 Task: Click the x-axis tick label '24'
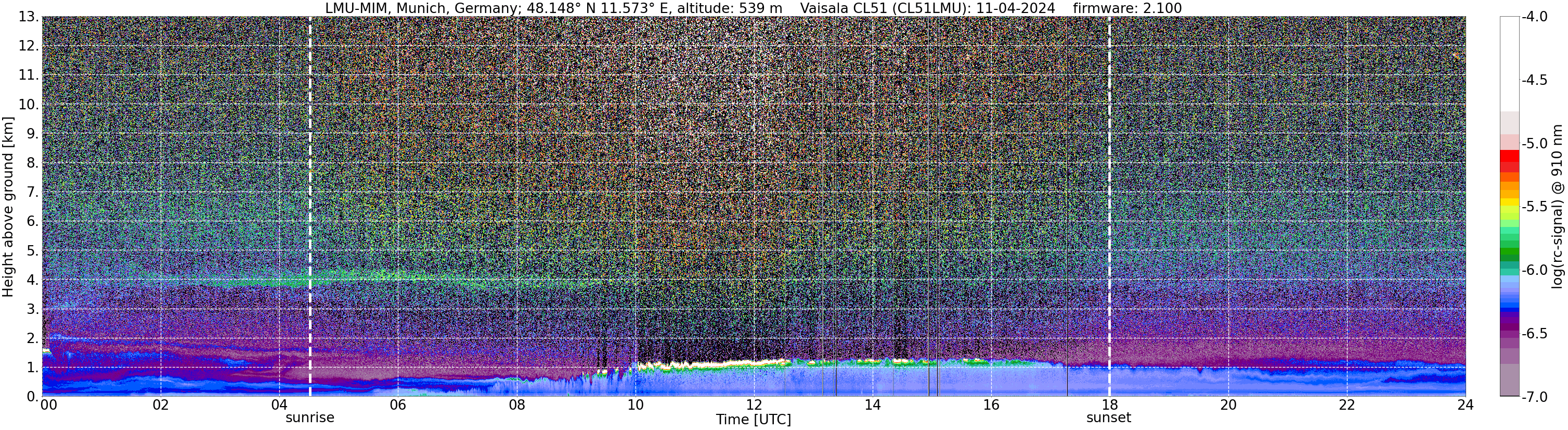coord(1465,405)
